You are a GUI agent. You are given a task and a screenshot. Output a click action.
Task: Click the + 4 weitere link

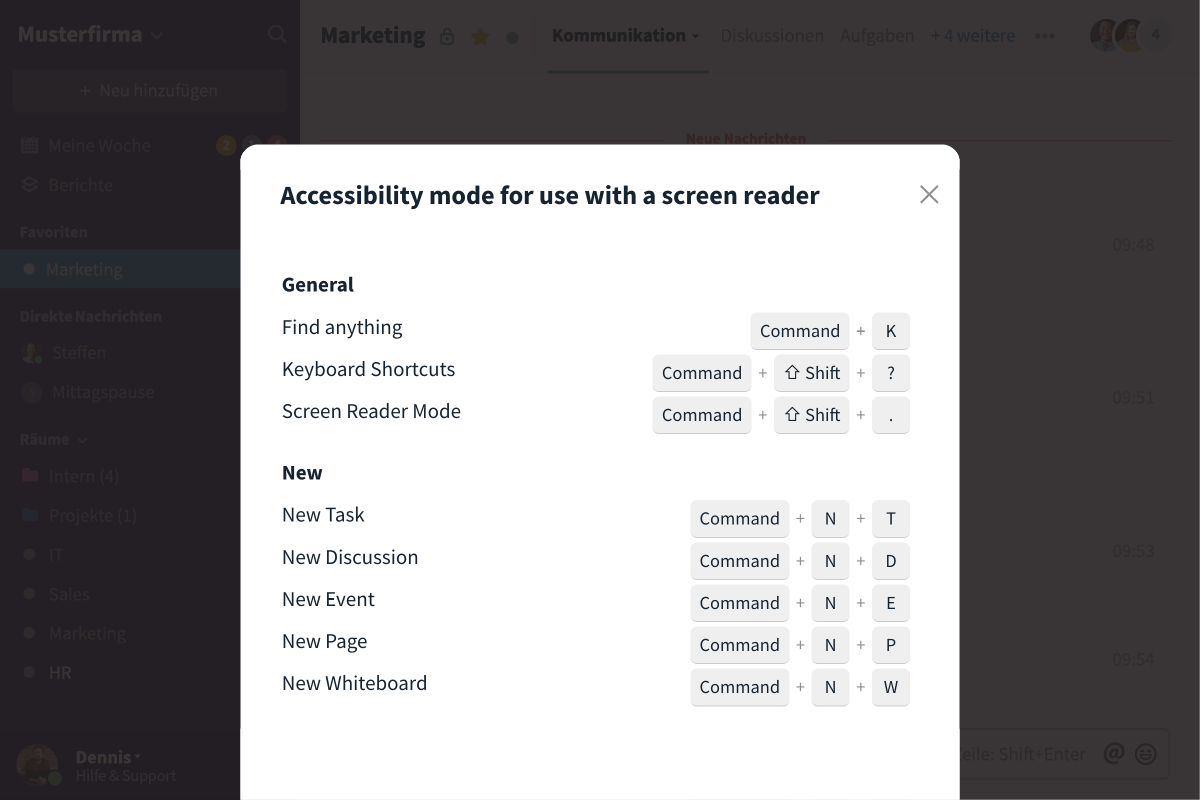972,36
